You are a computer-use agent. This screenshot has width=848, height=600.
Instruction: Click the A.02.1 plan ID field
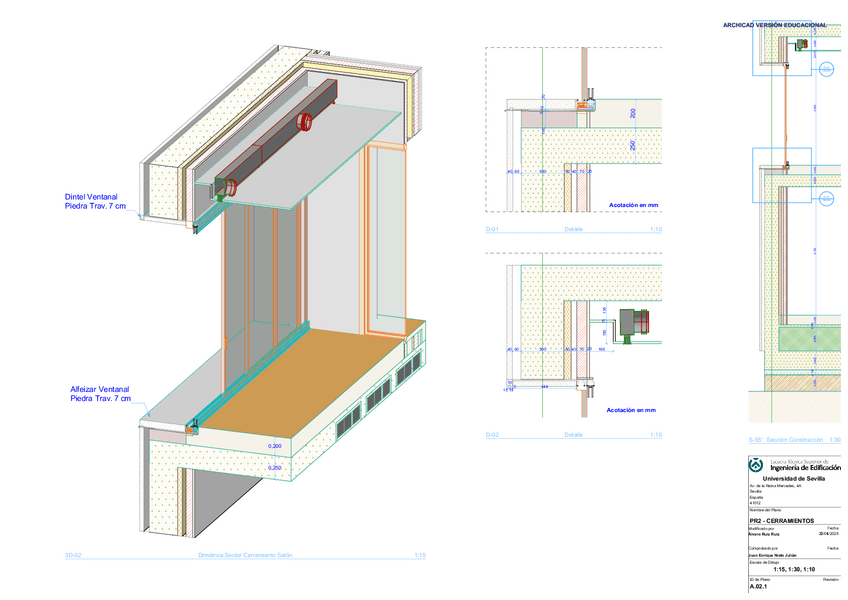point(759,588)
